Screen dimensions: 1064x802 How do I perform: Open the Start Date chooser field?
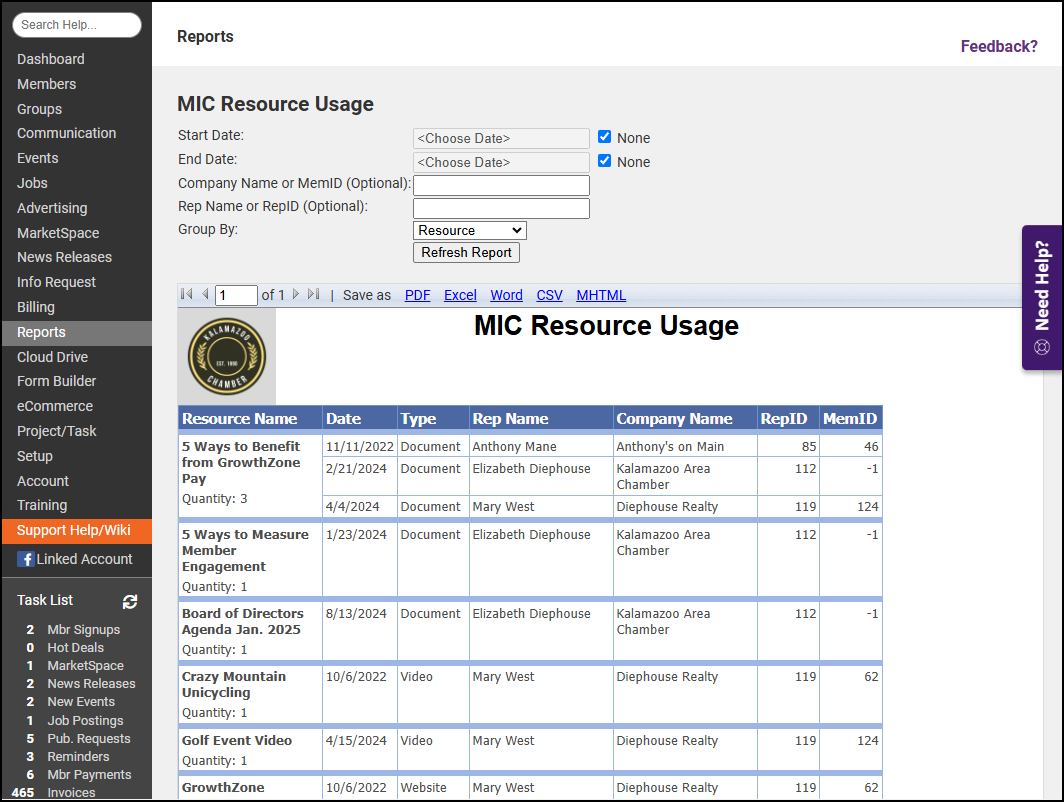pos(501,139)
